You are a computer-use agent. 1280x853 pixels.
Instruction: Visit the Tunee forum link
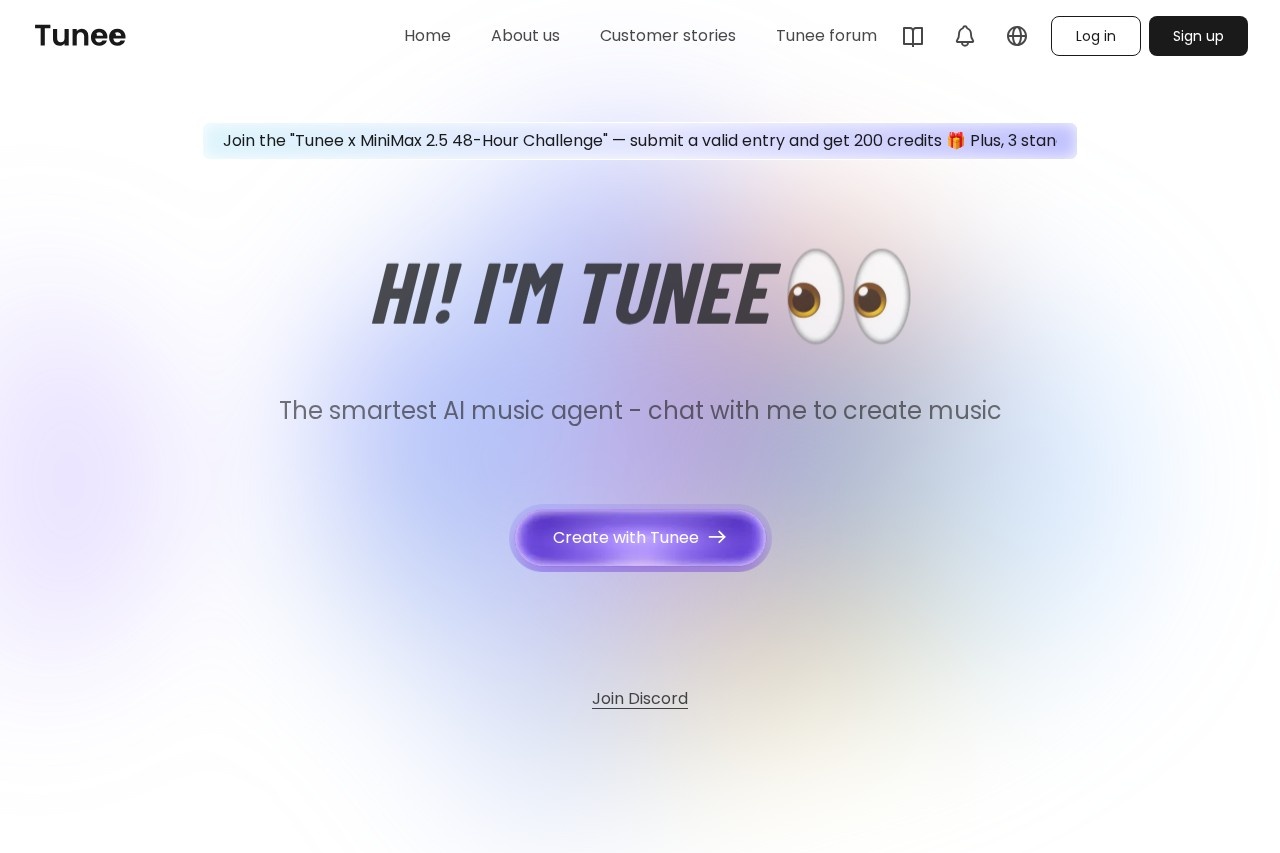(x=826, y=36)
